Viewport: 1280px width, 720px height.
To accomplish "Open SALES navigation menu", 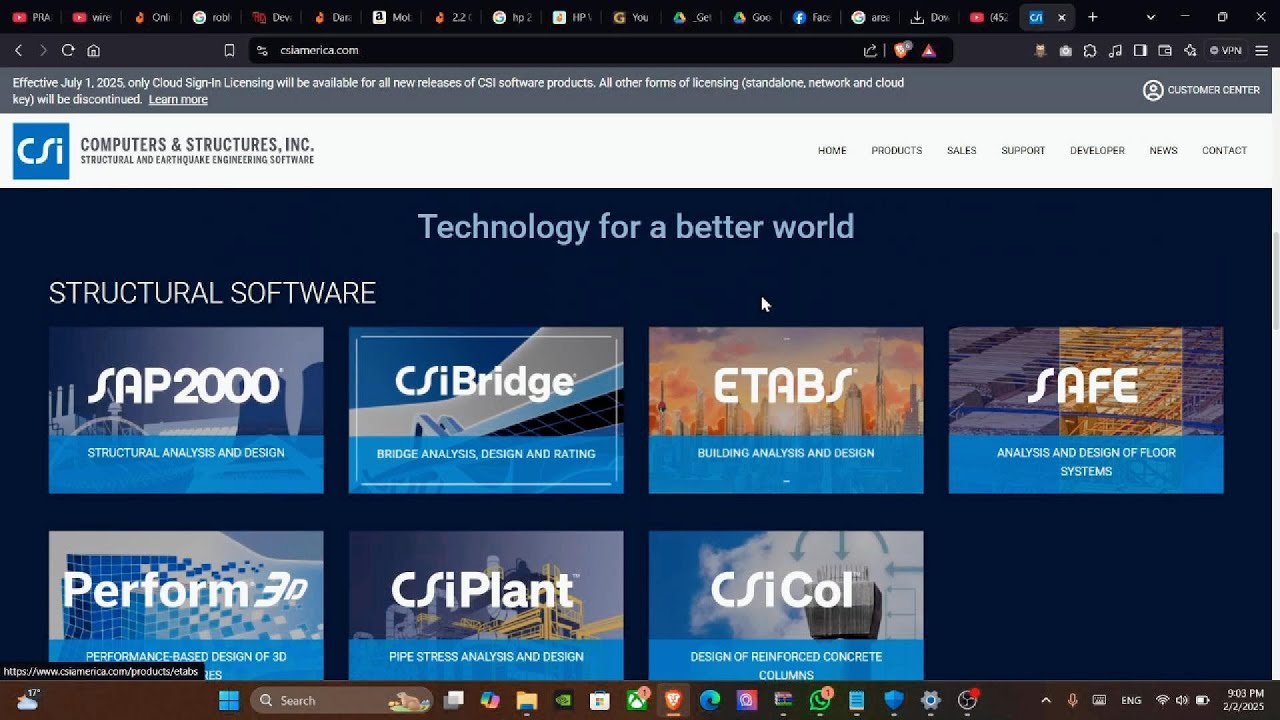I will tap(961, 151).
